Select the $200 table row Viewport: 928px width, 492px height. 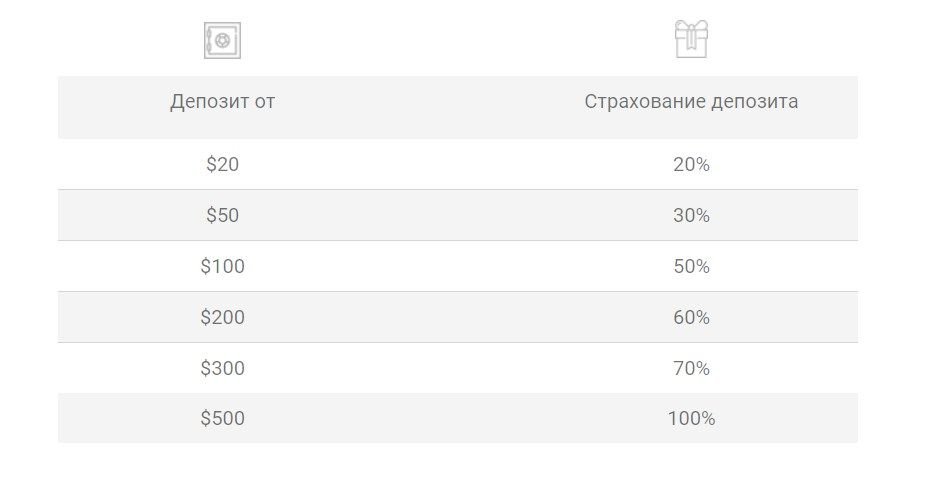pos(457,317)
